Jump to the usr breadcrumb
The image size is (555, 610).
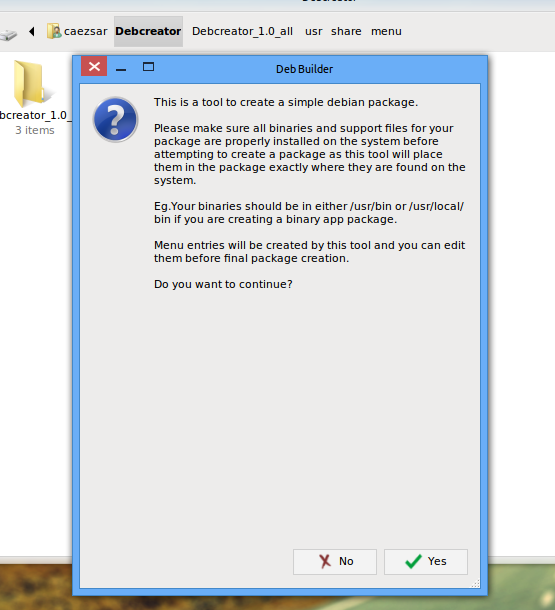(x=313, y=31)
